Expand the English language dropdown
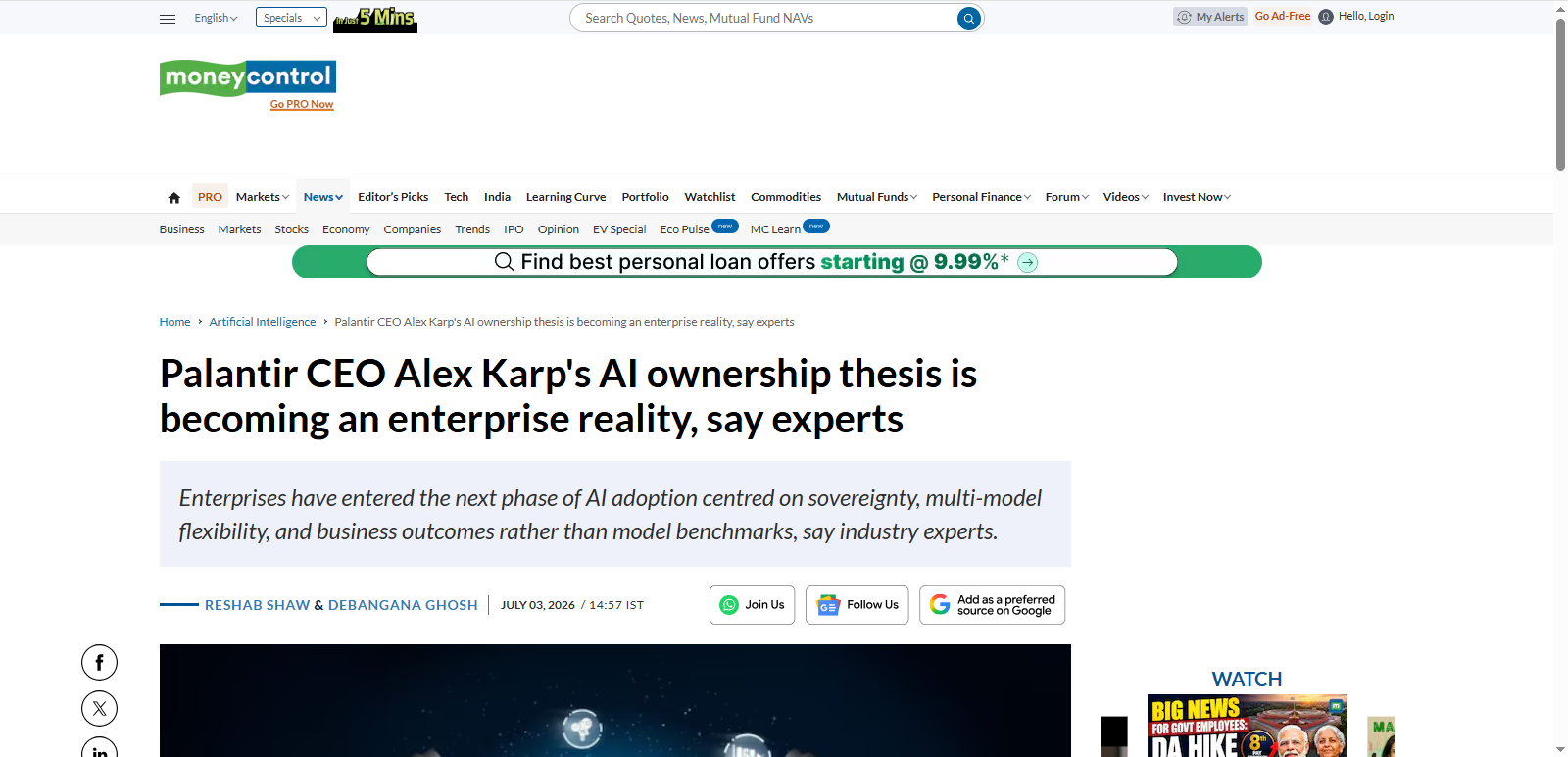 click(216, 18)
